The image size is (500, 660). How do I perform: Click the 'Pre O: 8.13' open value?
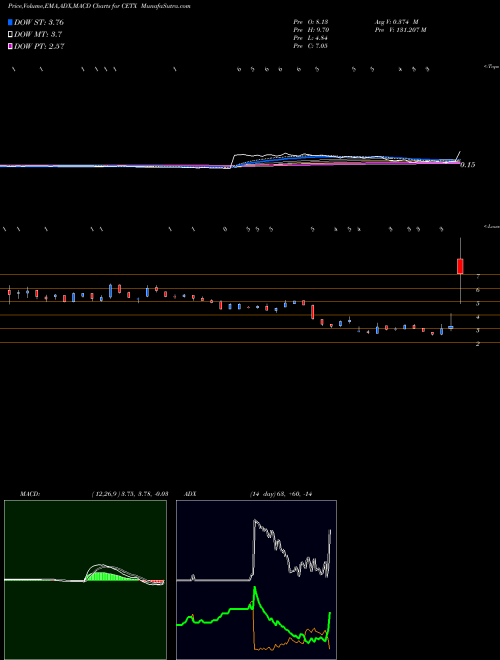pyautogui.click(x=311, y=22)
